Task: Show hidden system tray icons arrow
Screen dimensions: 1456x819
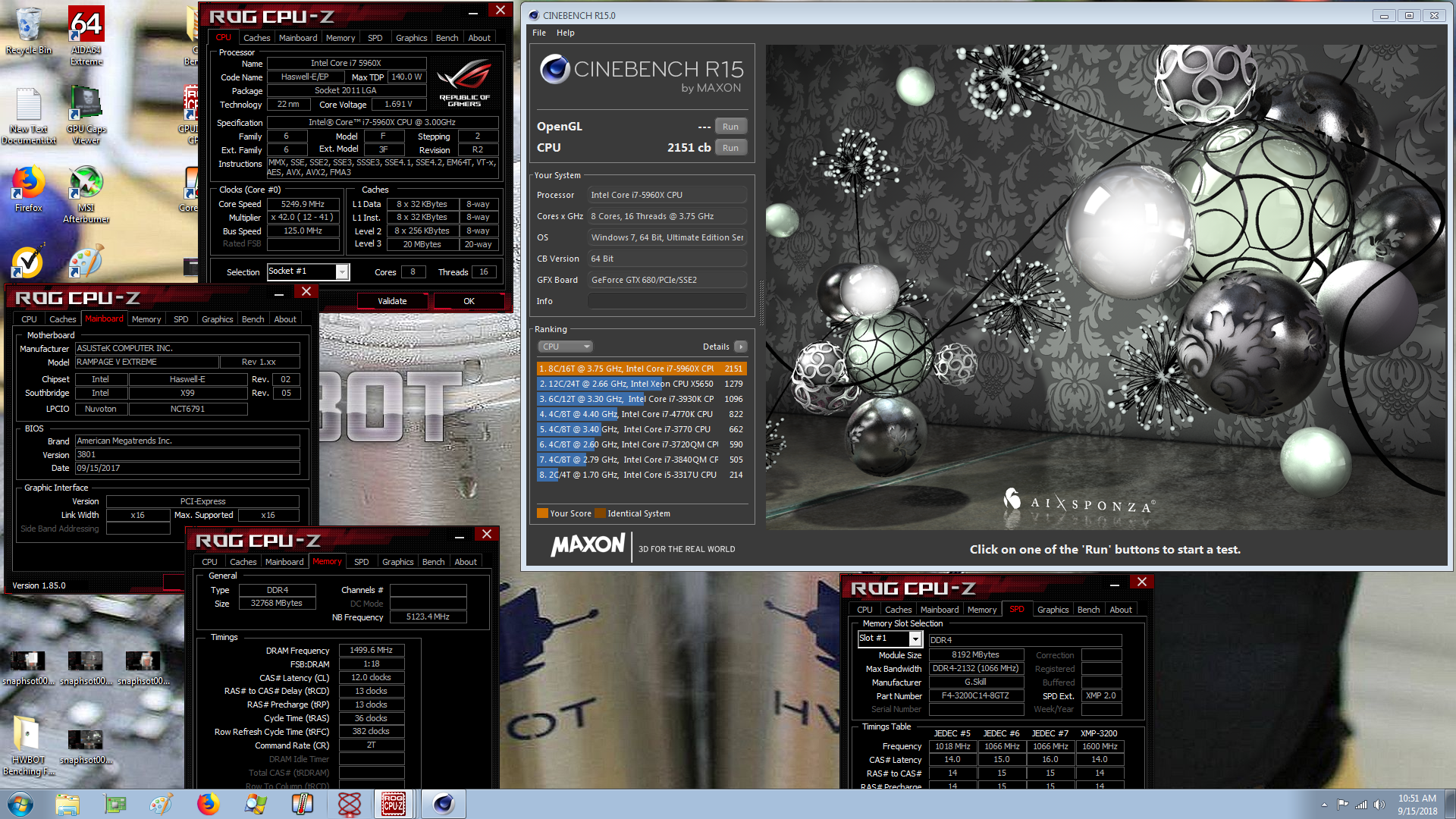Action: pyautogui.click(x=1324, y=805)
